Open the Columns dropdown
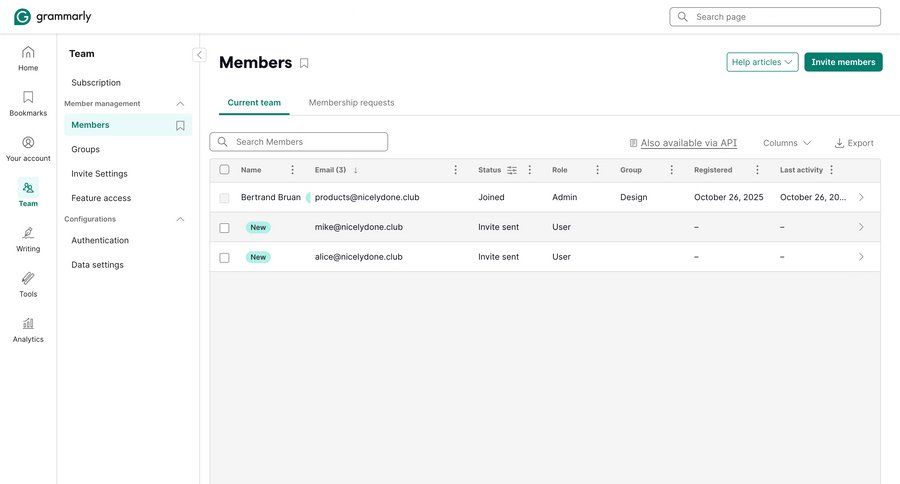 point(787,143)
